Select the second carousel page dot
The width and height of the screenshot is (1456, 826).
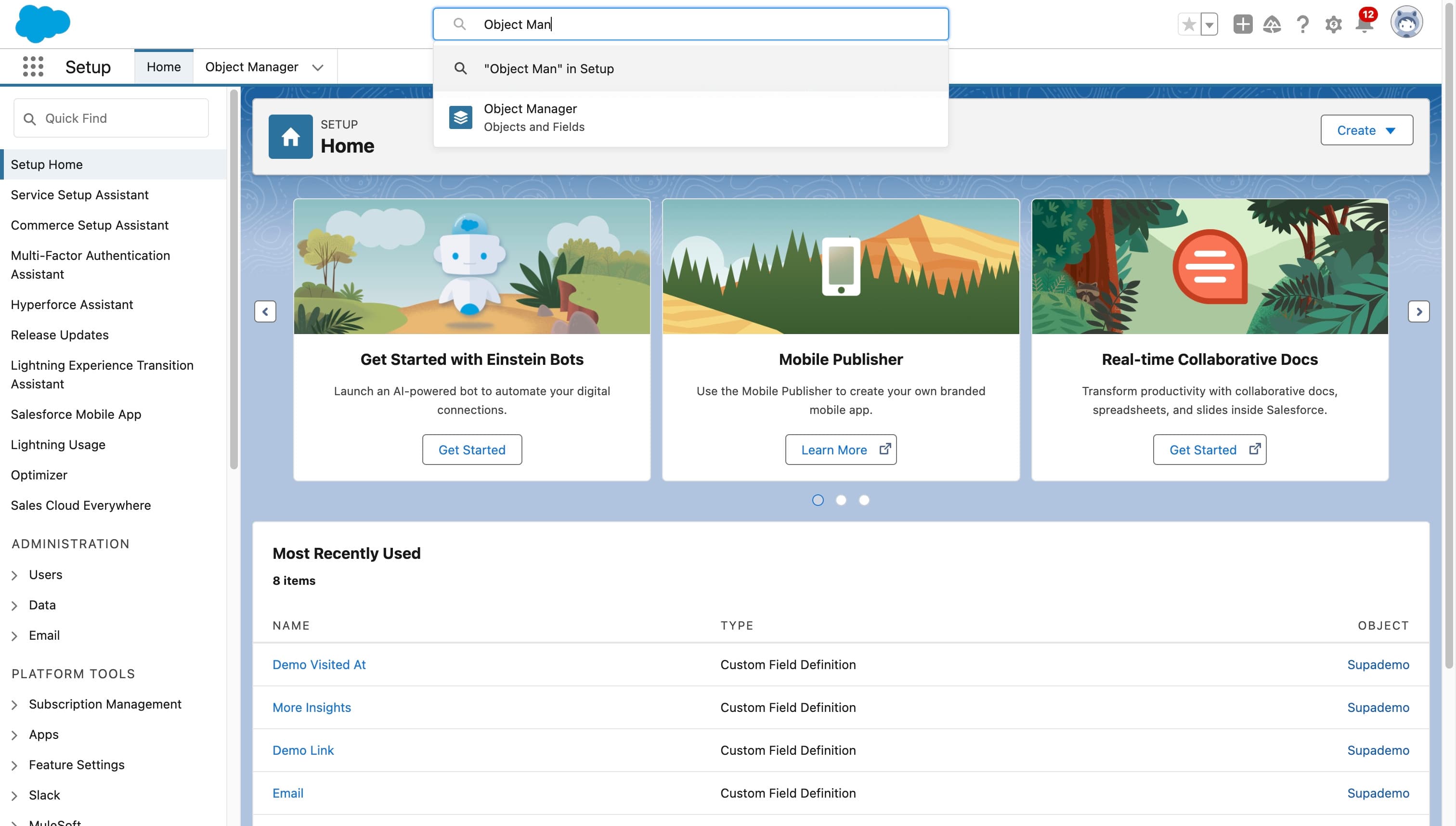click(841, 500)
